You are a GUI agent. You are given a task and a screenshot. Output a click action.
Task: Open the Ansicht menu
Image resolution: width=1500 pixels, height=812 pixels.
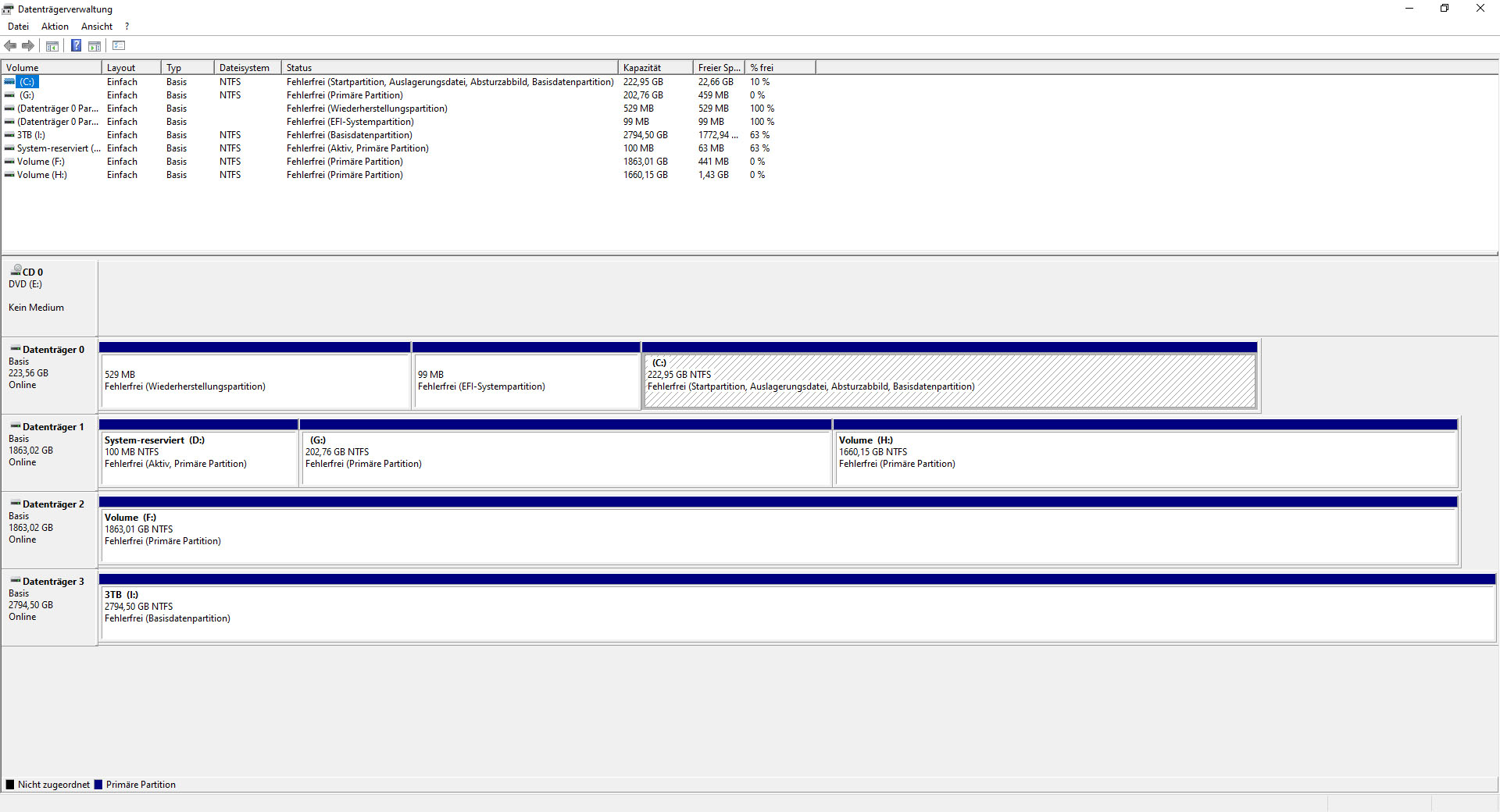click(x=97, y=27)
